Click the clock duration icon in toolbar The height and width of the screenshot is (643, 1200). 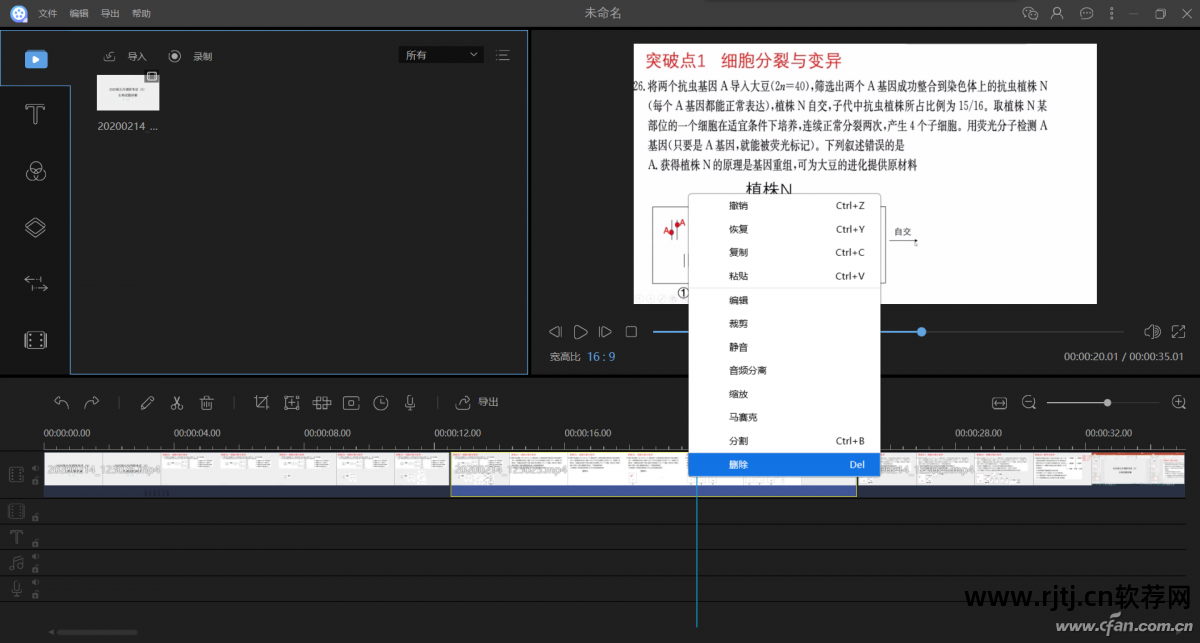point(381,403)
